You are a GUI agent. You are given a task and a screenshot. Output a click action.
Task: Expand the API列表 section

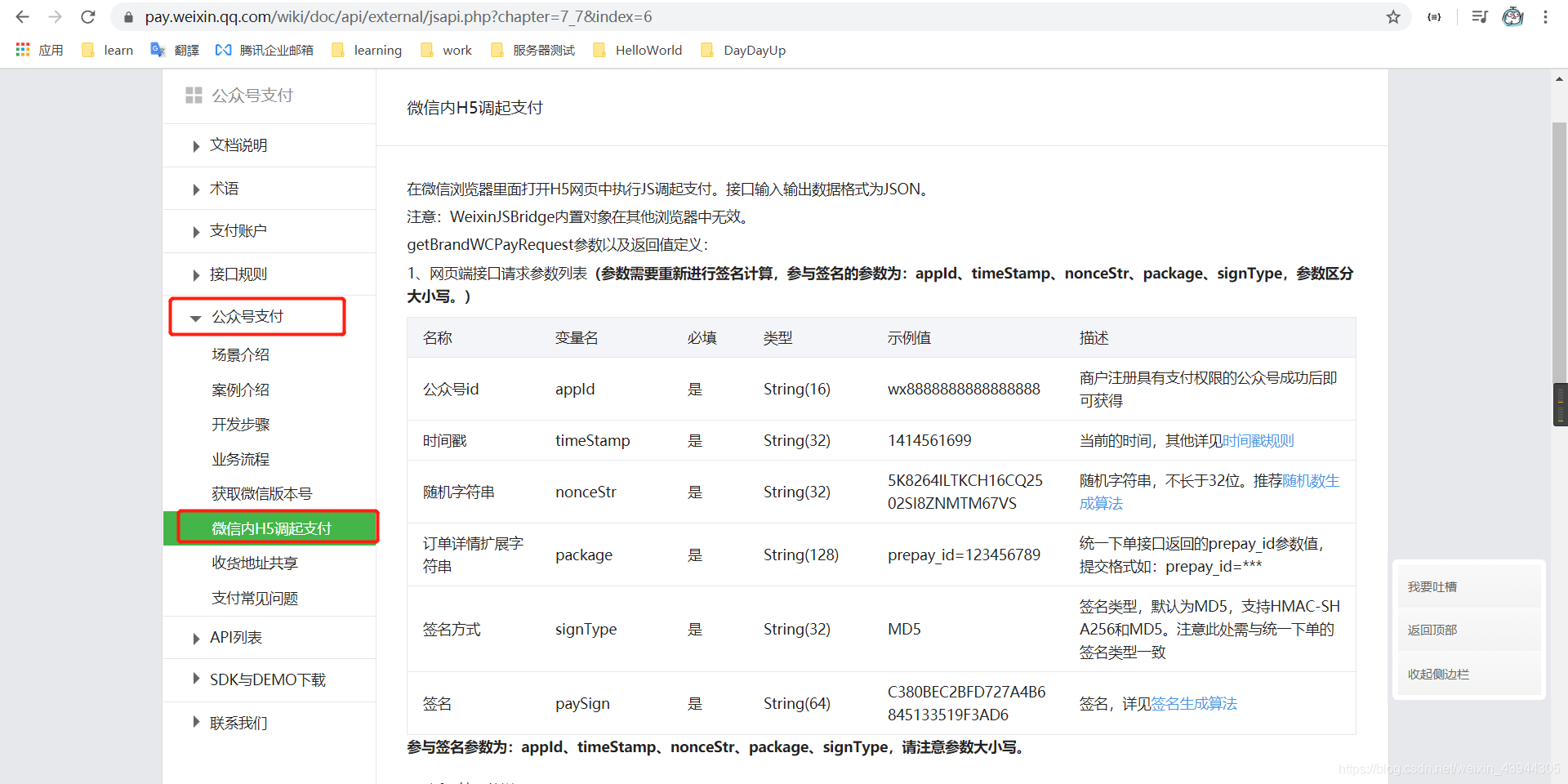pos(269,638)
